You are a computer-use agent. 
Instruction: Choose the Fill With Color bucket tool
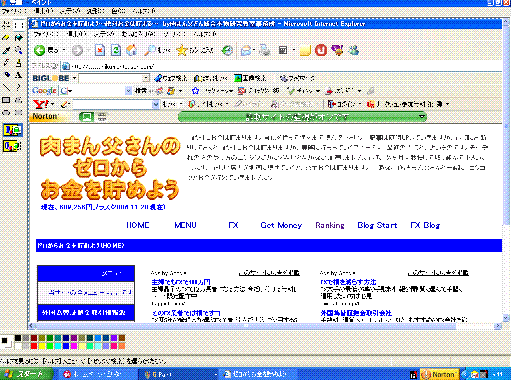pos(19,37)
